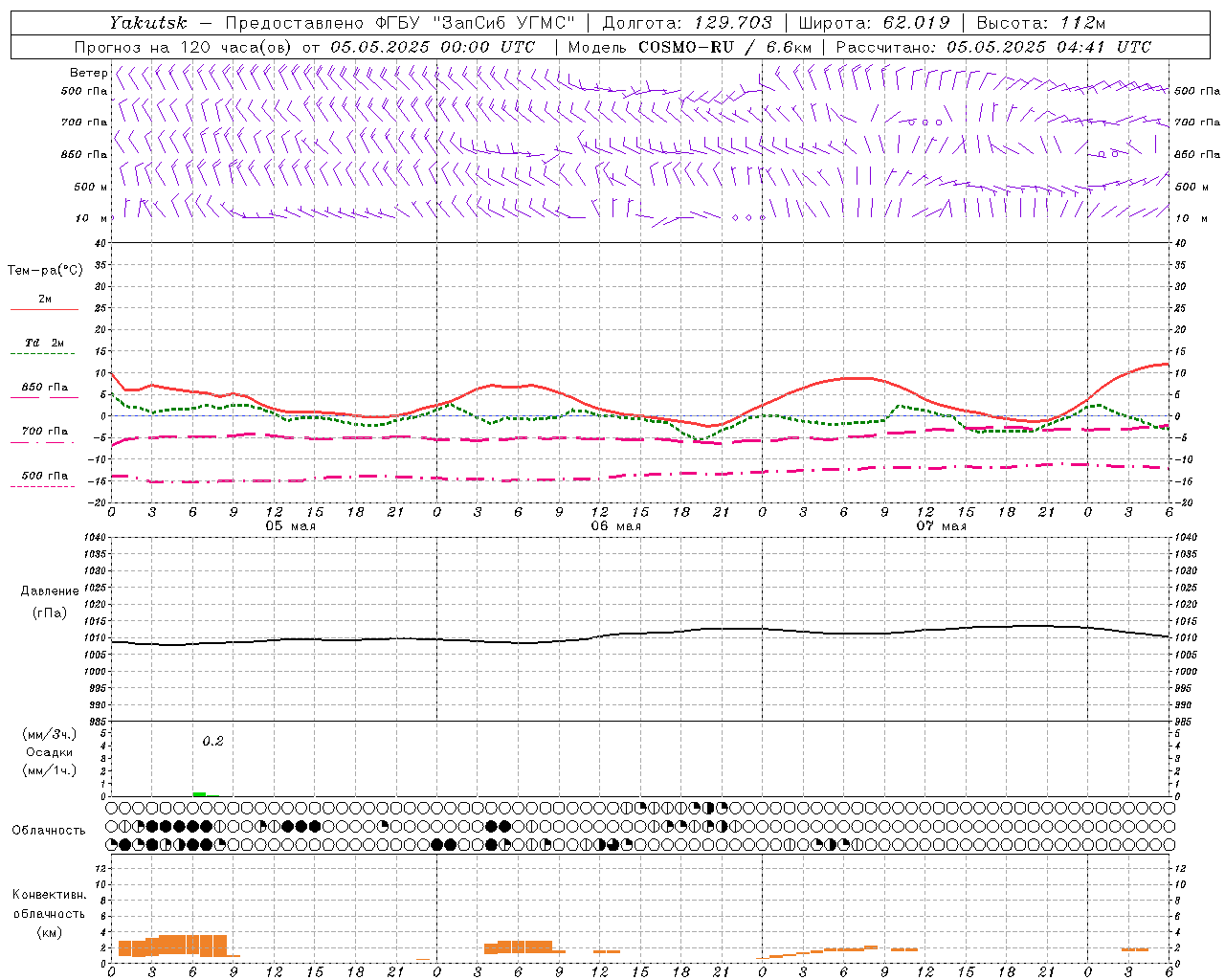
Task: Click the "850 гПа" temperature legend label
Action: click(x=44, y=388)
